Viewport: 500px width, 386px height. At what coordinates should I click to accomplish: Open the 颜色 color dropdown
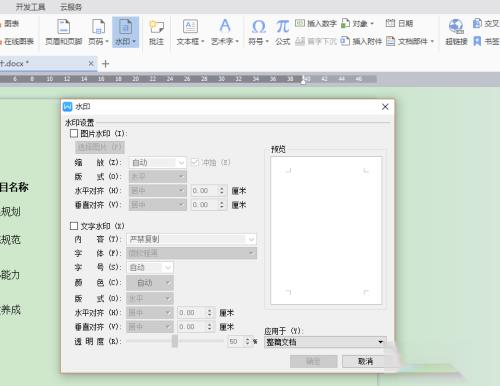[x=150, y=283]
